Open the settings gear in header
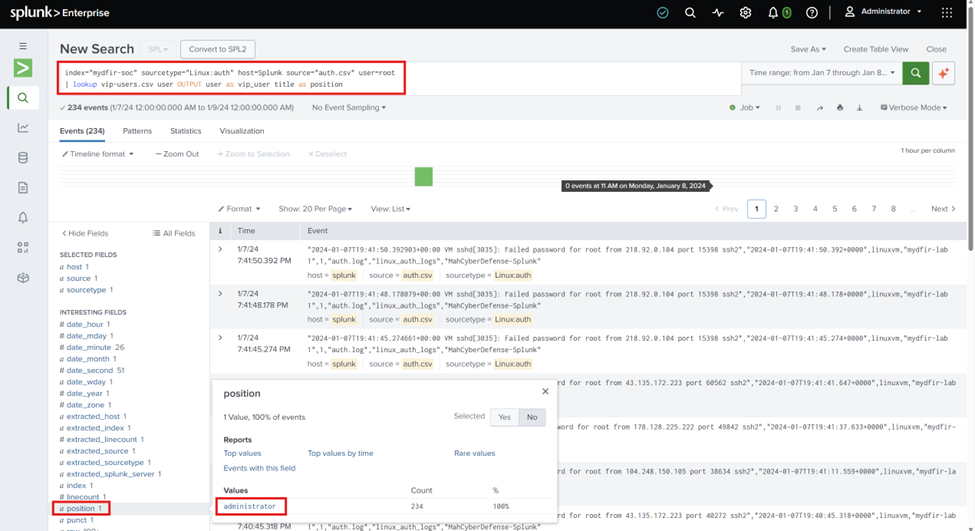 (x=745, y=12)
